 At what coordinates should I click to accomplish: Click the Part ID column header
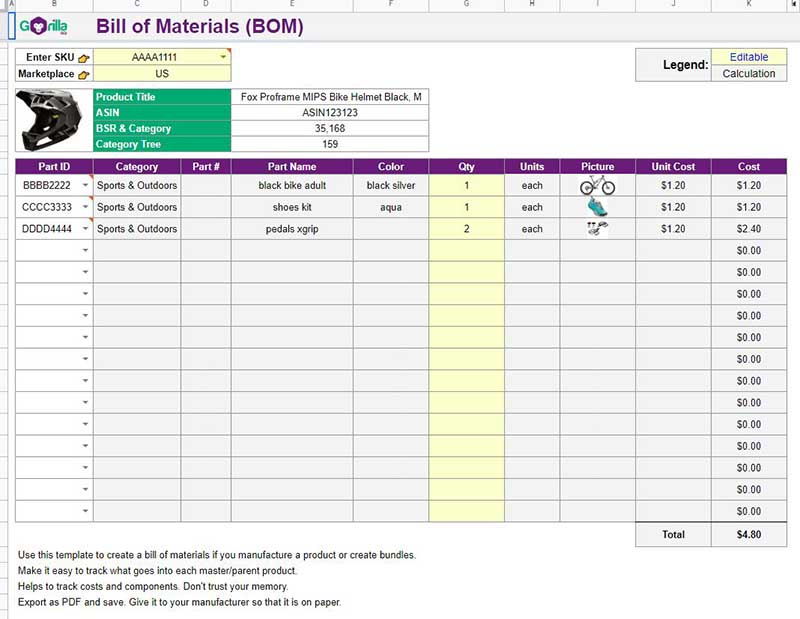click(x=54, y=166)
